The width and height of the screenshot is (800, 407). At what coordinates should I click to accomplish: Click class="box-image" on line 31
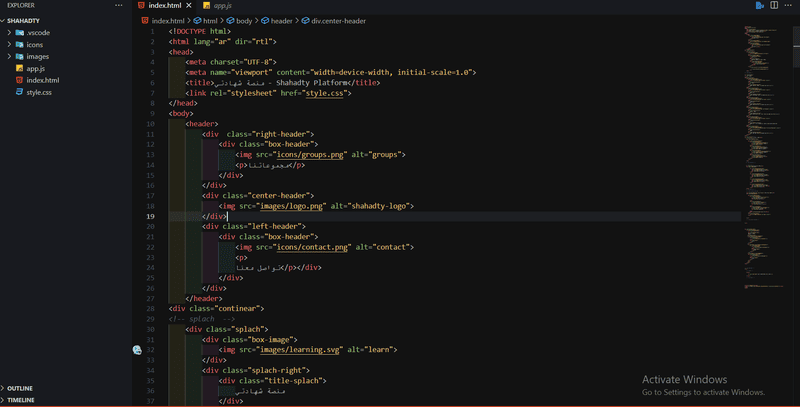[x=258, y=339]
